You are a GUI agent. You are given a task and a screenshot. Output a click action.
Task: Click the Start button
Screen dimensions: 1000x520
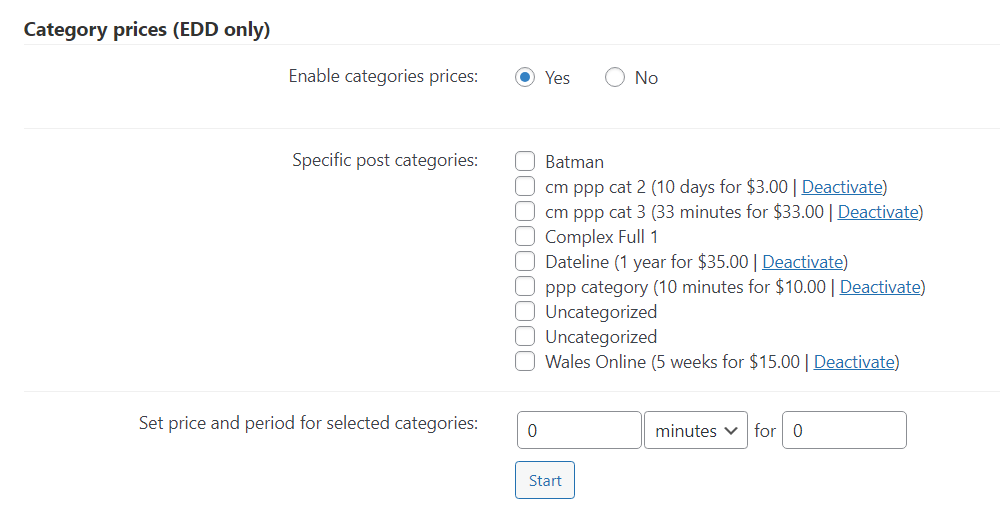click(545, 480)
